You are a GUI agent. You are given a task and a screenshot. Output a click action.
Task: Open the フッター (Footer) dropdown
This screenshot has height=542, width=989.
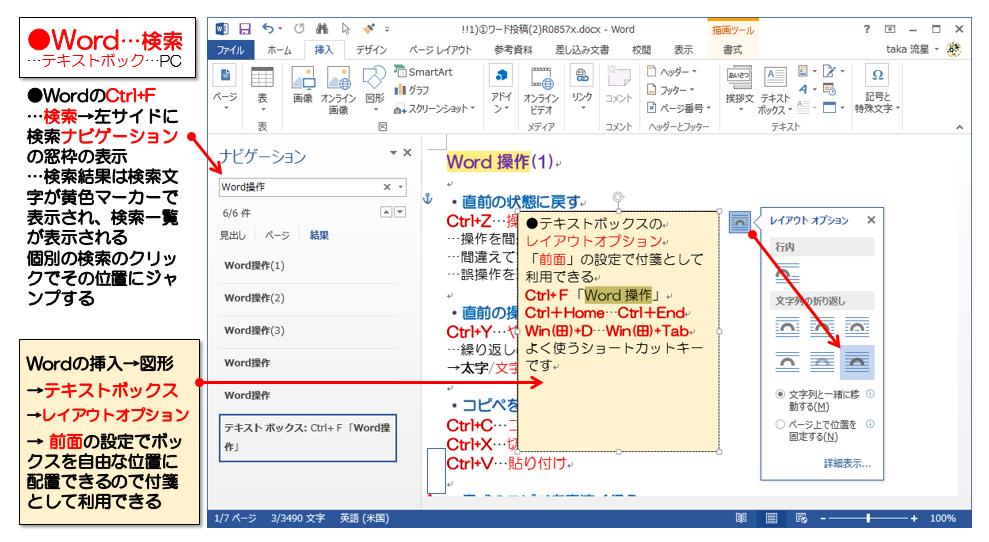click(x=671, y=90)
